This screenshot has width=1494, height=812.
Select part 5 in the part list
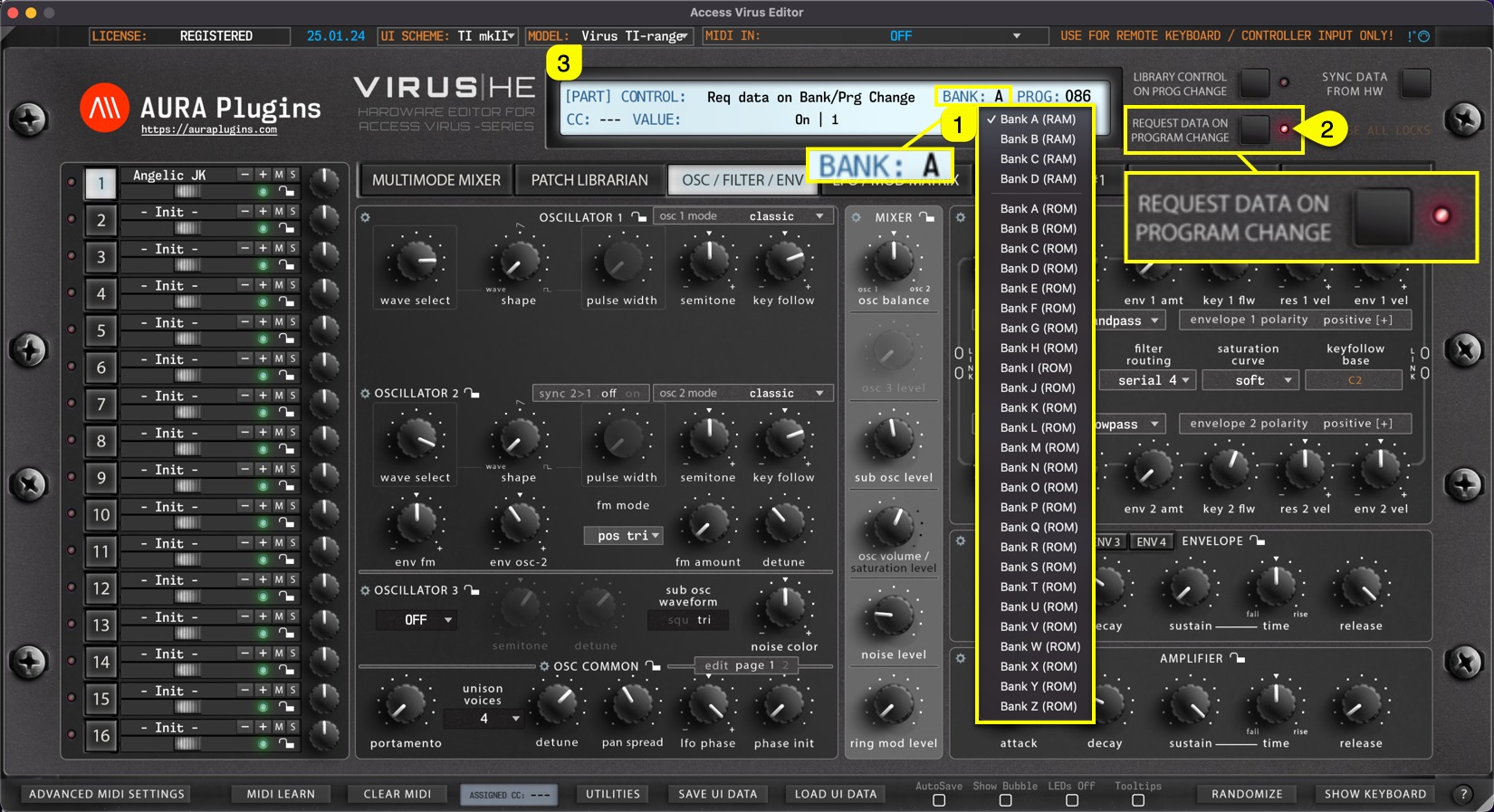[101, 330]
